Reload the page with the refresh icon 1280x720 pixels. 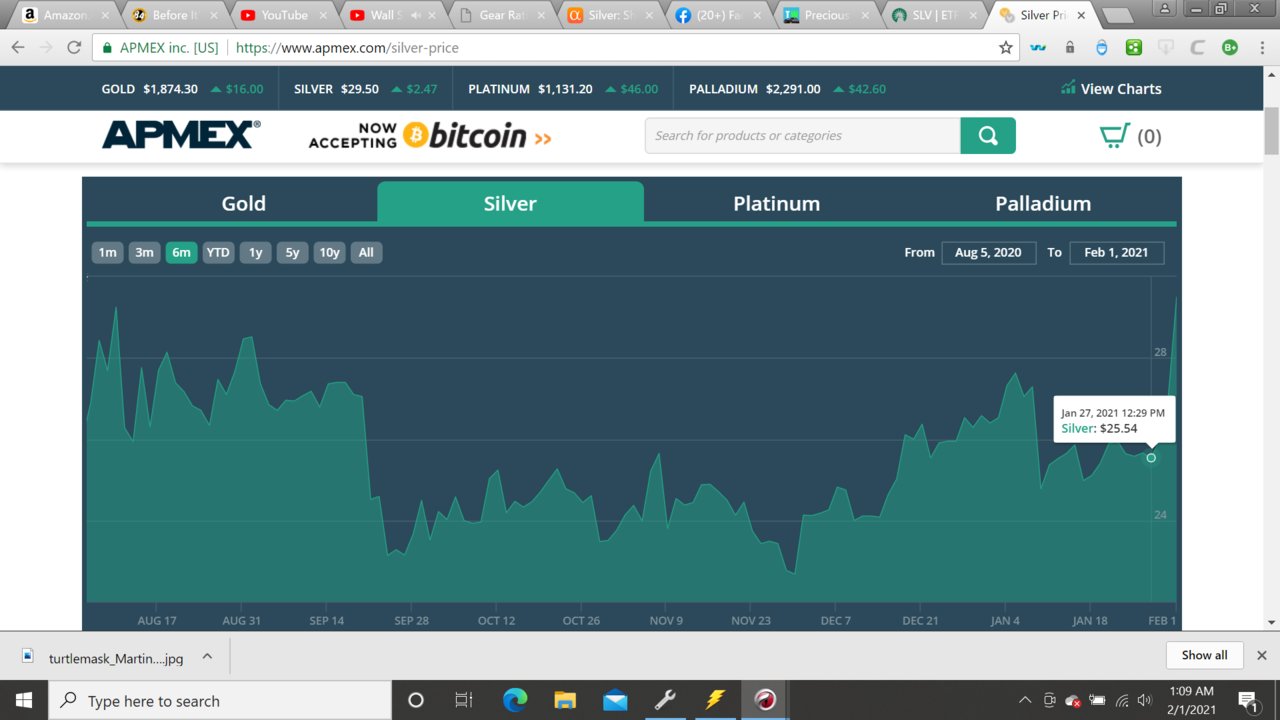coord(74,47)
